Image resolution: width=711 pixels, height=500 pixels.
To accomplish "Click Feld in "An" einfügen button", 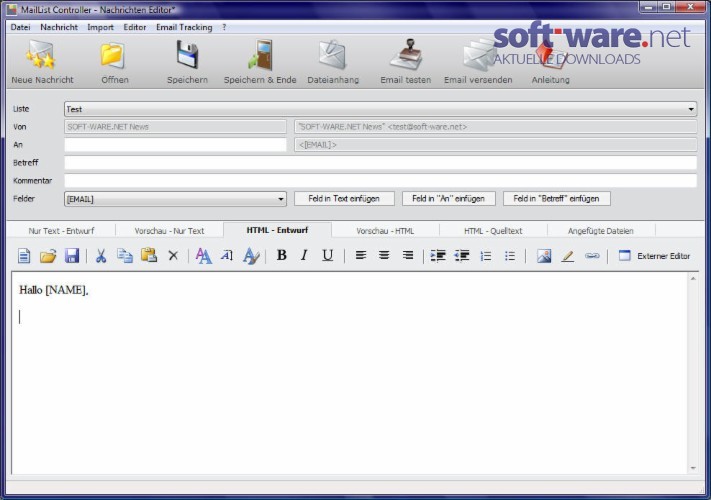I will tap(448, 199).
